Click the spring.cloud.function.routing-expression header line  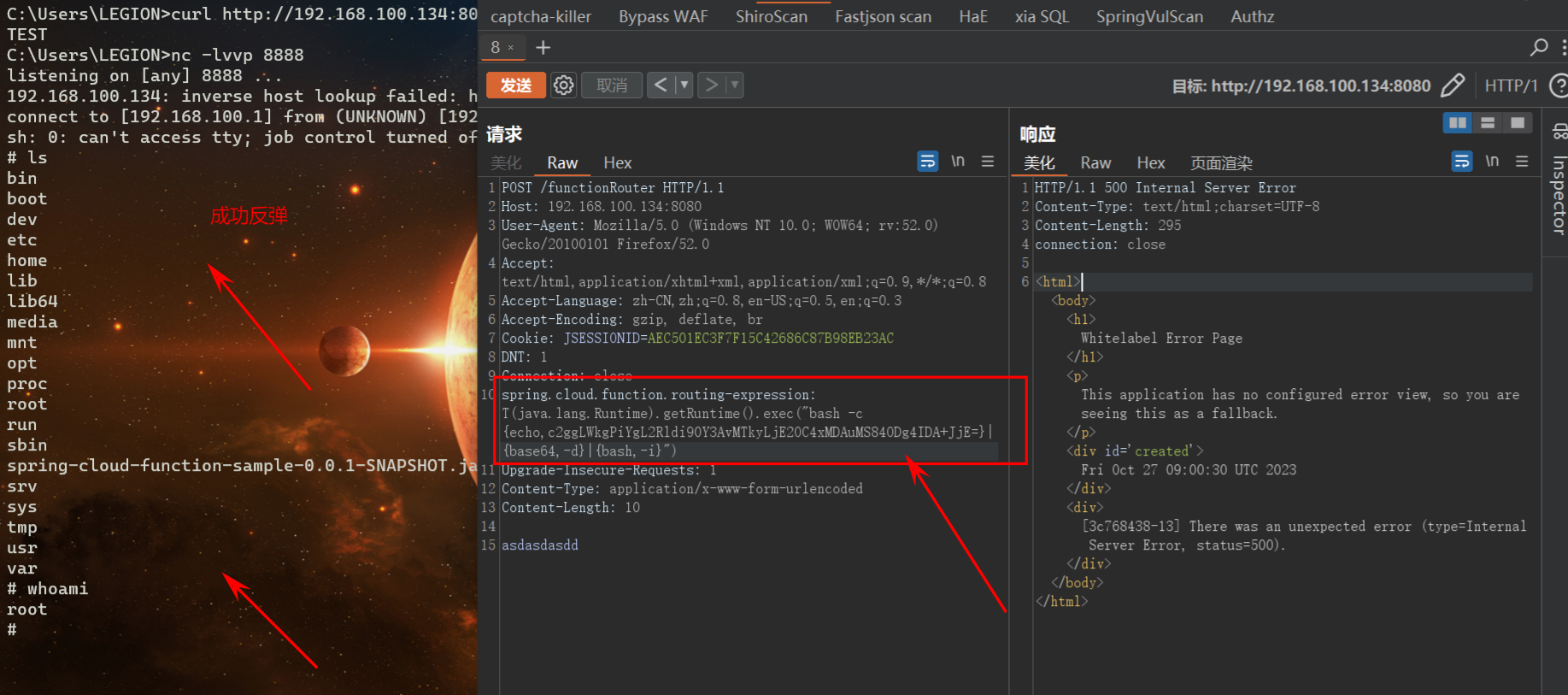(659, 394)
